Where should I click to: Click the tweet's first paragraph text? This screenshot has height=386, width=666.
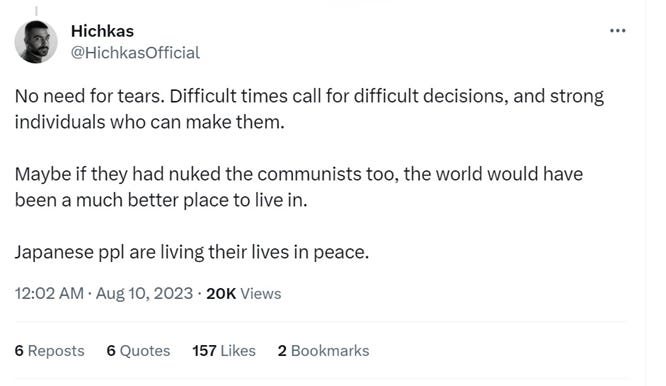[x=309, y=109]
